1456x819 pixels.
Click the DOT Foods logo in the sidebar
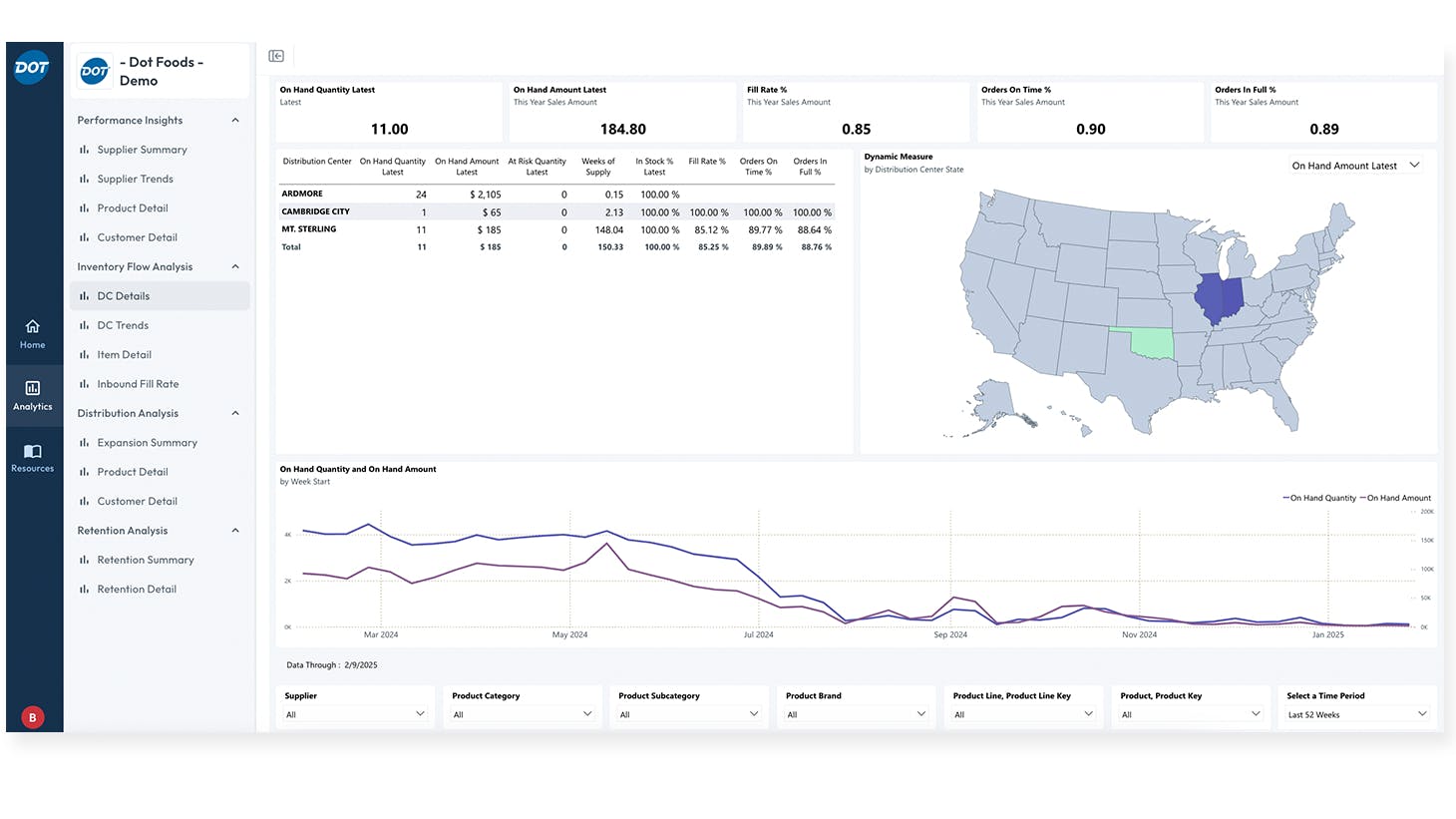(x=94, y=70)
